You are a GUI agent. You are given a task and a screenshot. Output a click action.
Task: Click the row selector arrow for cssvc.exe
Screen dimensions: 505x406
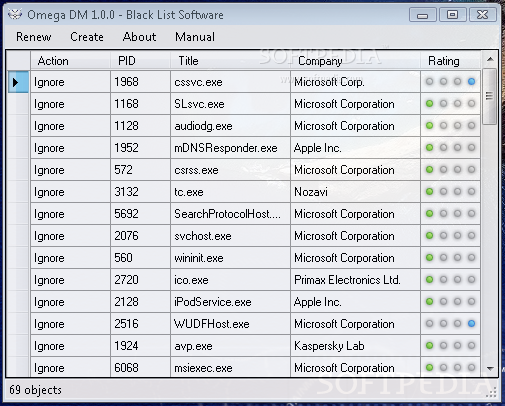click(18, 82)
